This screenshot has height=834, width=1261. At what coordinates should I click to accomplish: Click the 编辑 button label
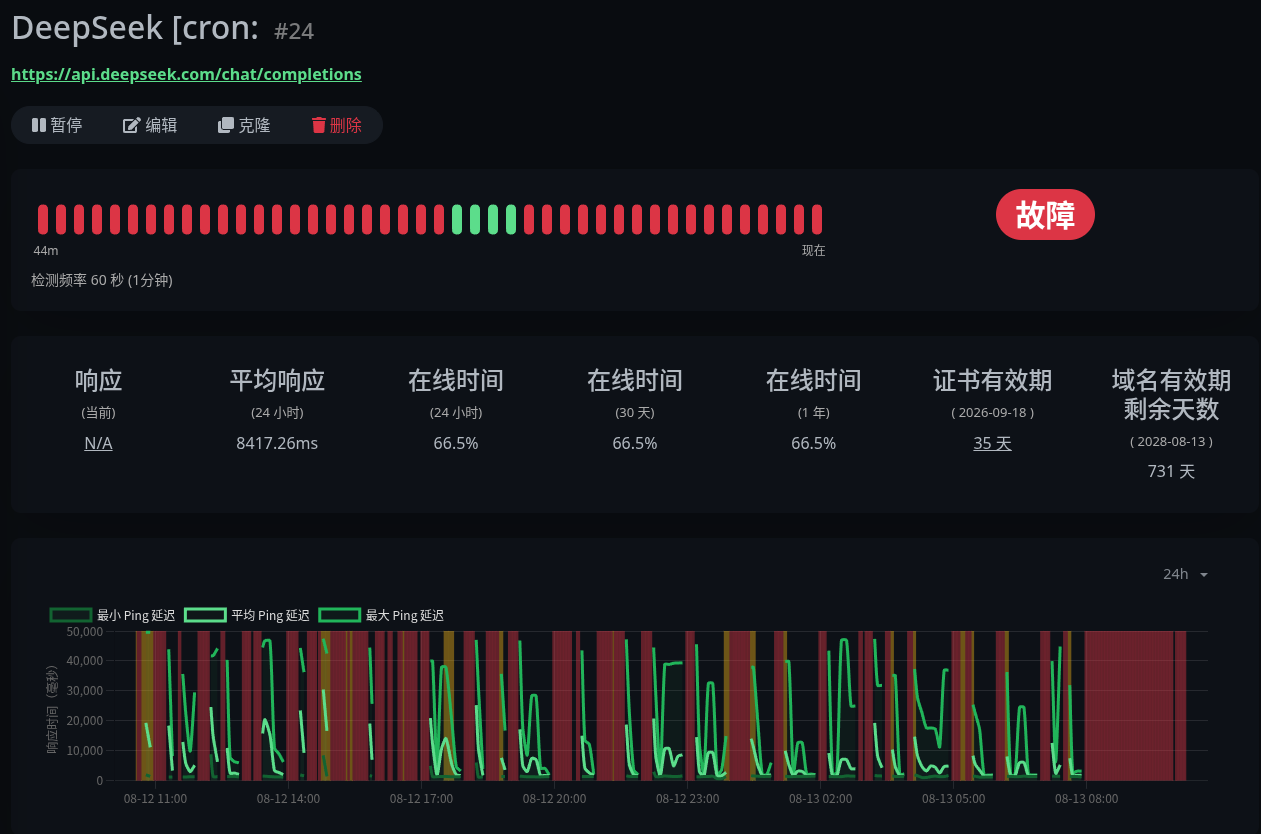[x=161, y=125]
